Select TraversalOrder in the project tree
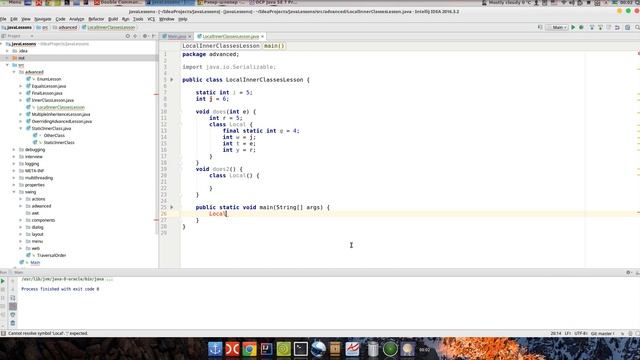The image size is (640, 360). [51, 256]
